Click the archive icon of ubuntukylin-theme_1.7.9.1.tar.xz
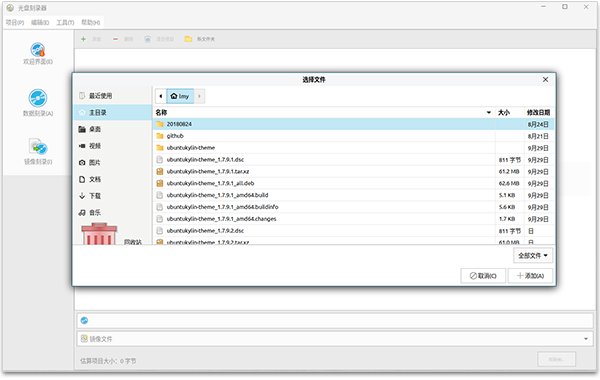The image size is (600, 380). [160, 171]
